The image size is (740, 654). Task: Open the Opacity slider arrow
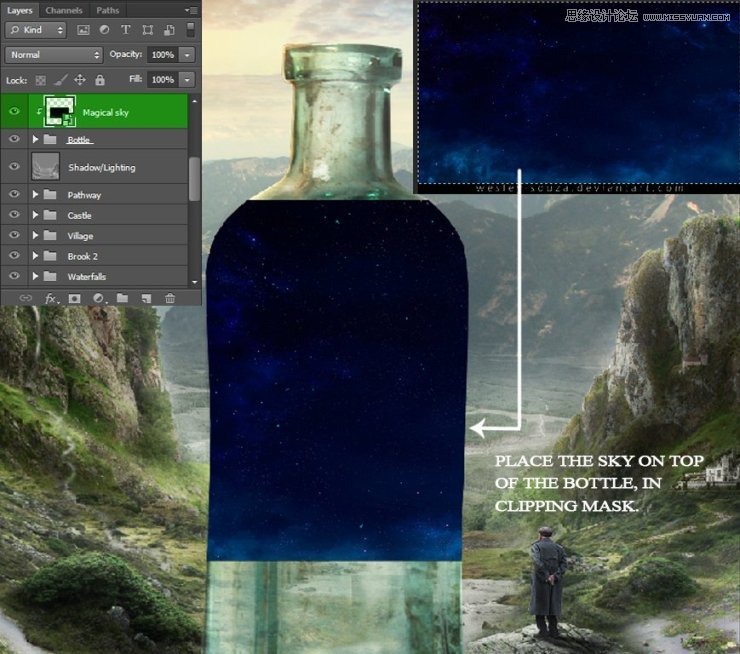tap(187, 55)
